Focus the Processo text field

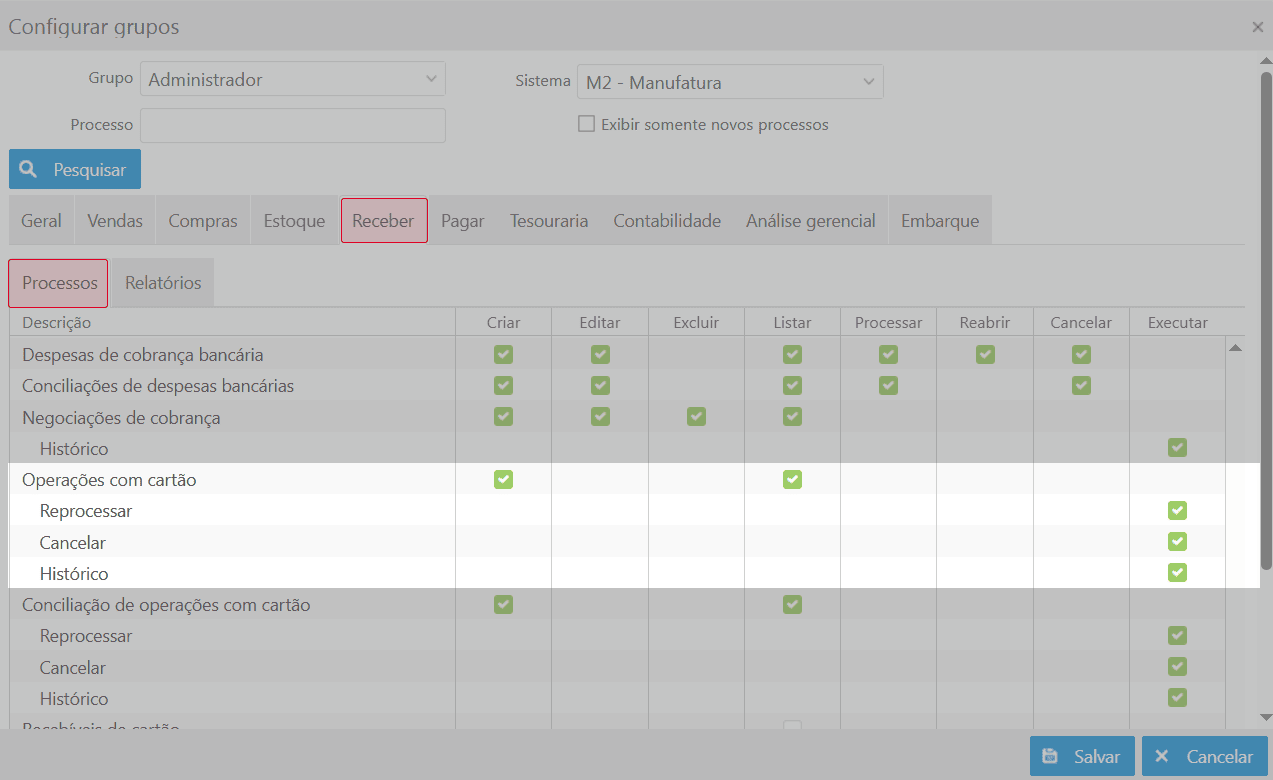point(293,126)
